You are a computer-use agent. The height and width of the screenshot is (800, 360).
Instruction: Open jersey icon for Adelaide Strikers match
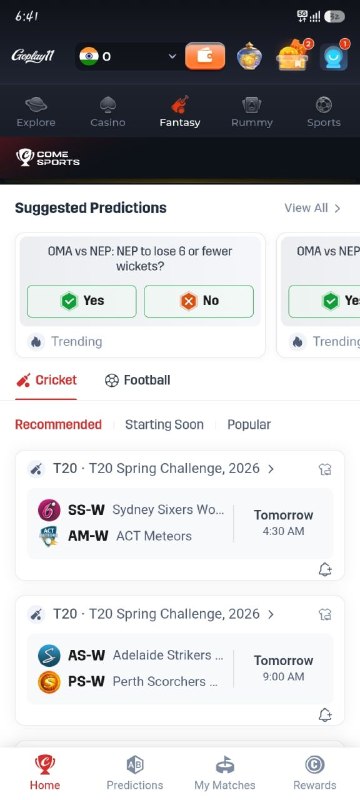point(325,614)
